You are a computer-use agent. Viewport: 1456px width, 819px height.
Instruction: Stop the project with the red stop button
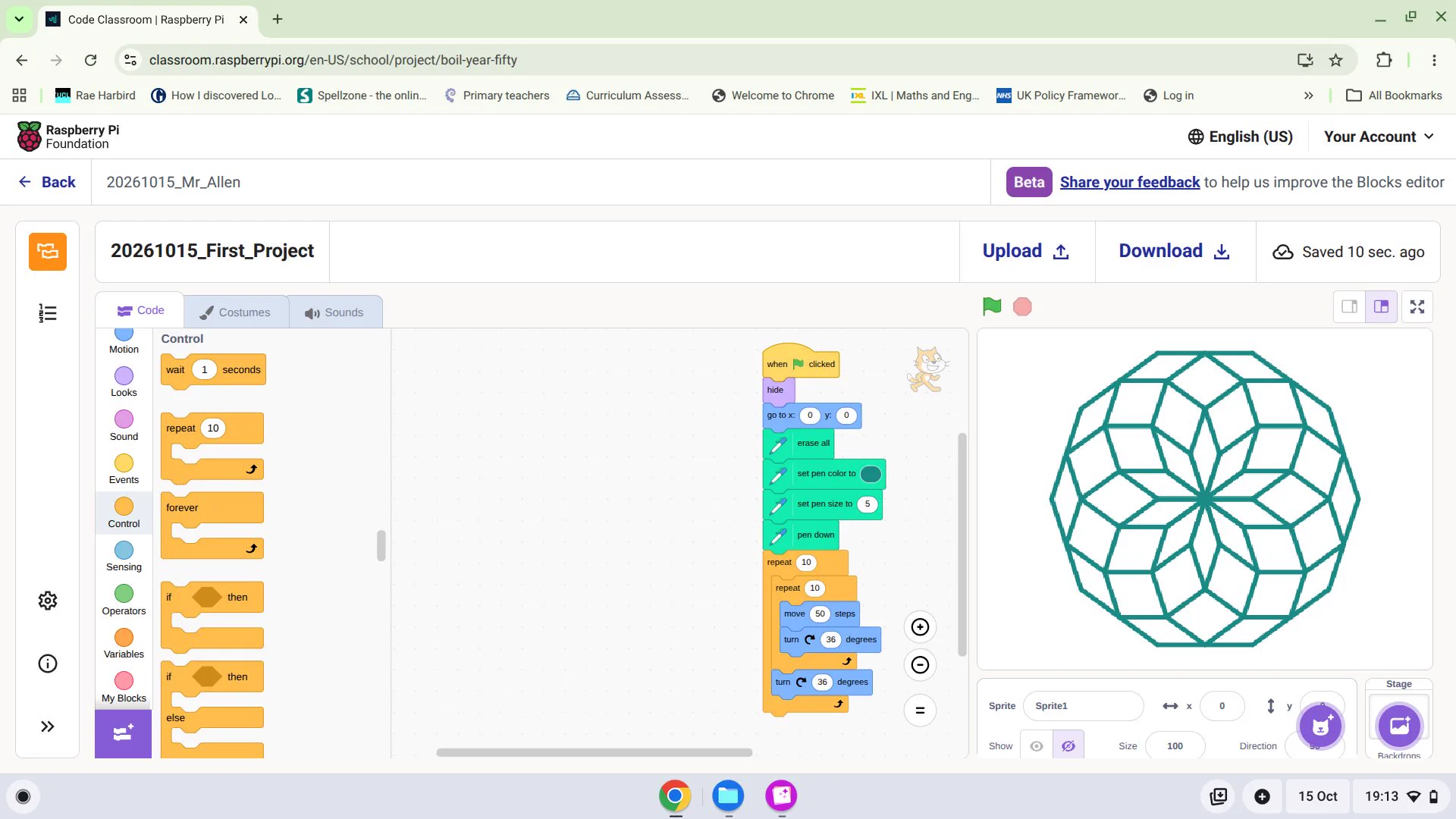point(1022,306)
